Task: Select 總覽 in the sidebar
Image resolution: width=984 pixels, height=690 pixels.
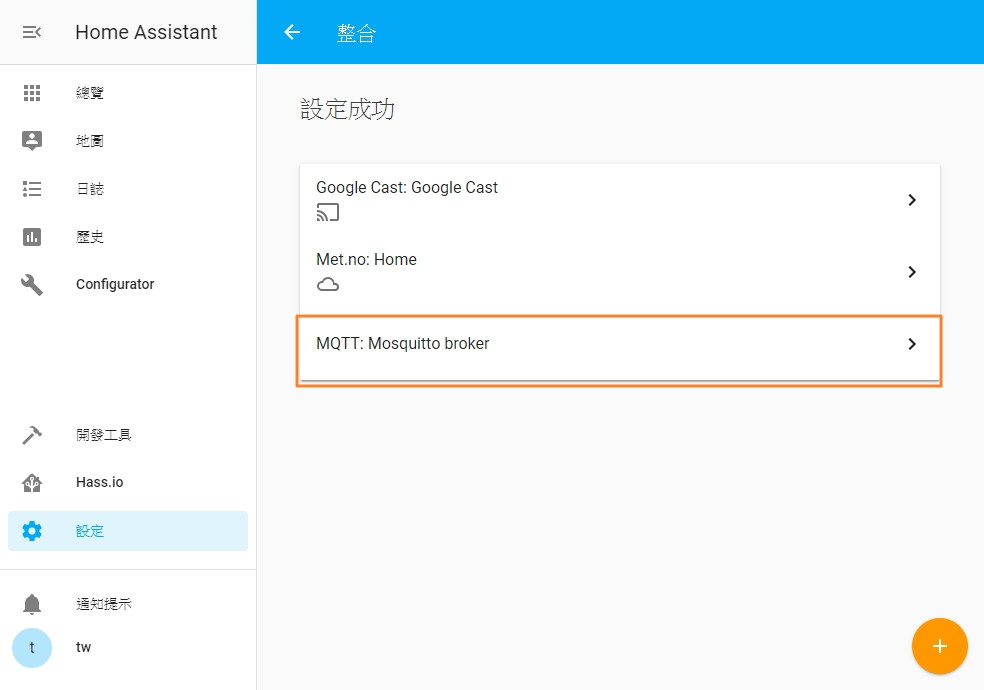Action: coord(128,93)
